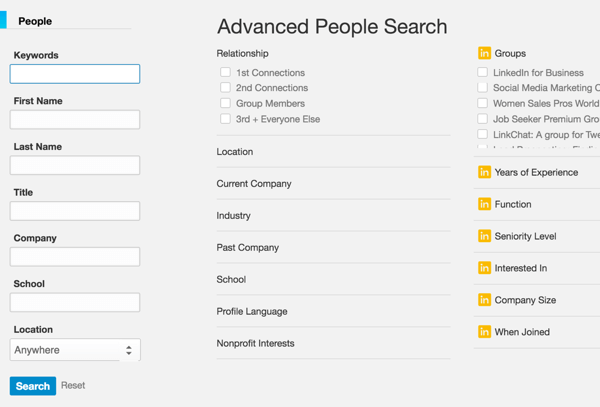Click the Company text field
Viewport: 600px width, 407px height.
tap(75, 257)
